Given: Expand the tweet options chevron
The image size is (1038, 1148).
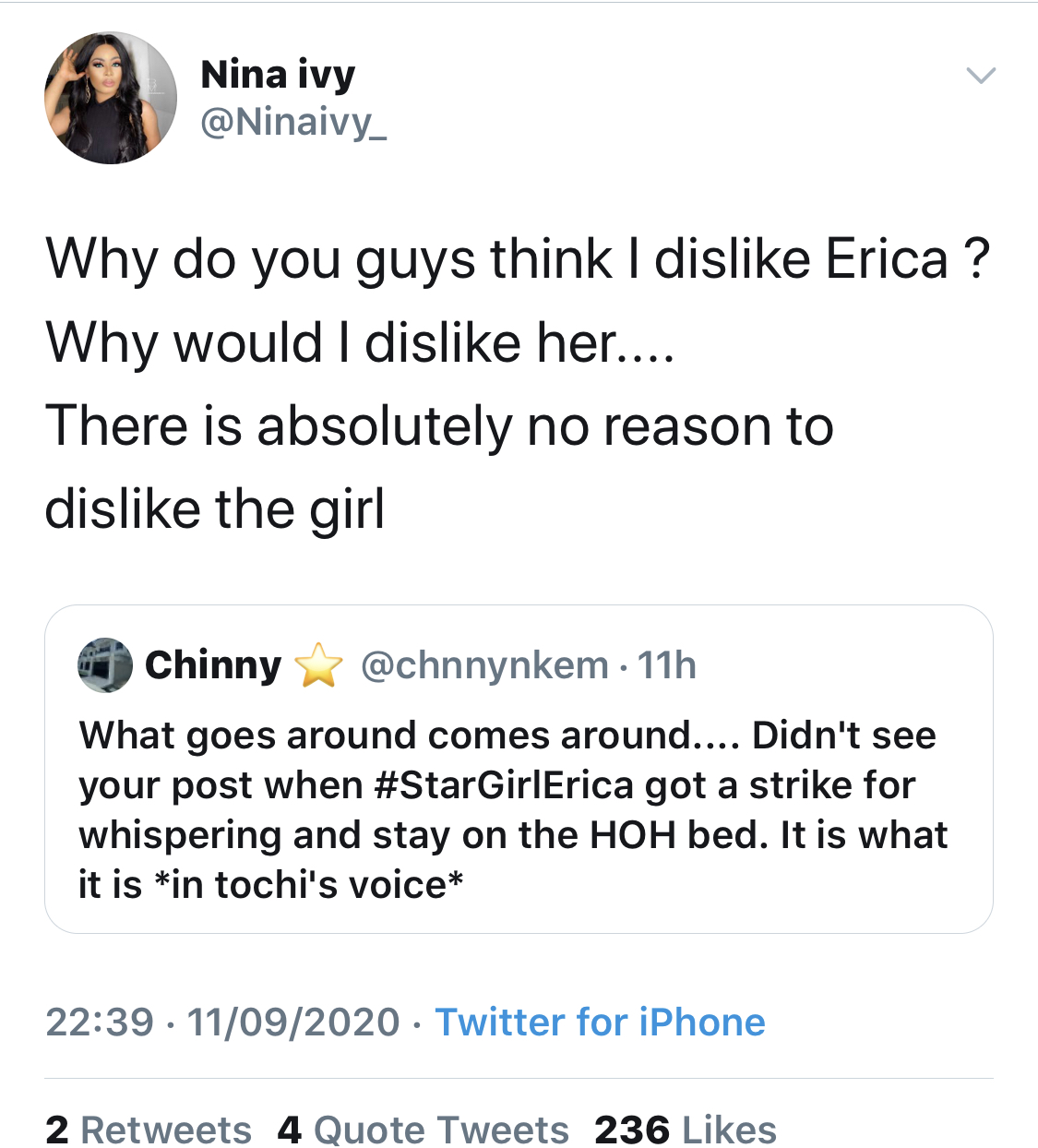Looking at the screenshot, I should (980, 76).
